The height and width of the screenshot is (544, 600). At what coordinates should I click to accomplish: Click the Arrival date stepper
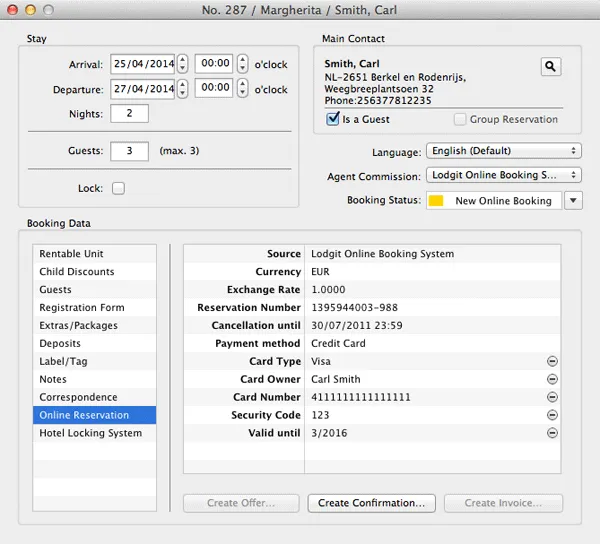(x=183, y=64)
